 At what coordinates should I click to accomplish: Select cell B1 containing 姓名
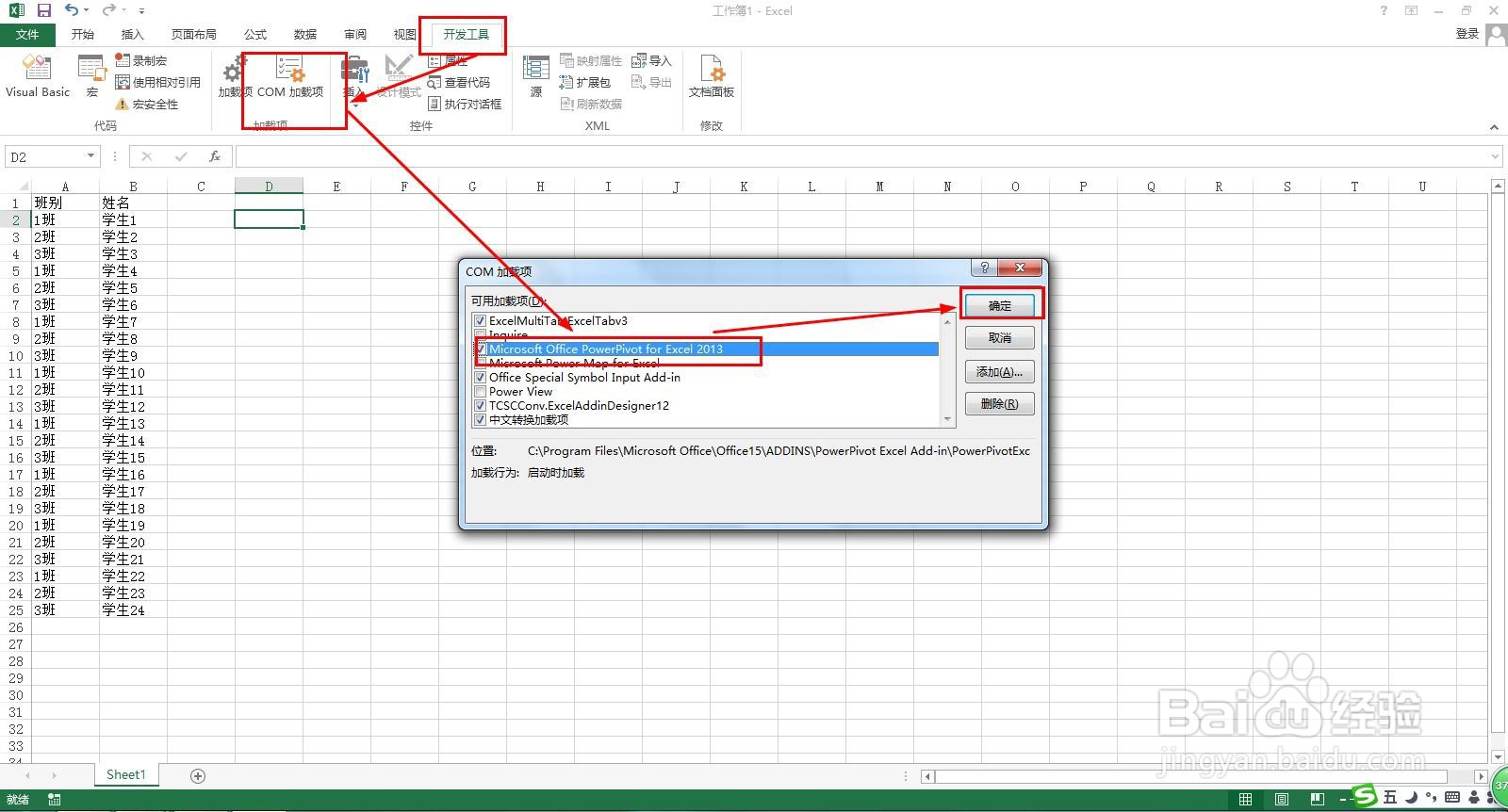point(133,203)
